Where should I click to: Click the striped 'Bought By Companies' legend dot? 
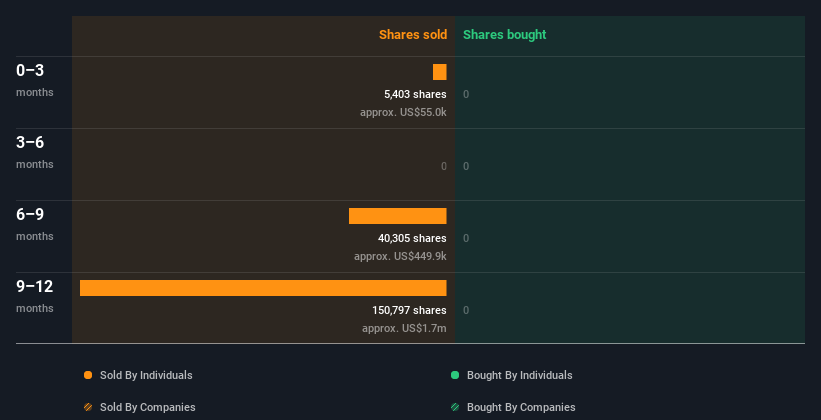click(x=455, y=407)
